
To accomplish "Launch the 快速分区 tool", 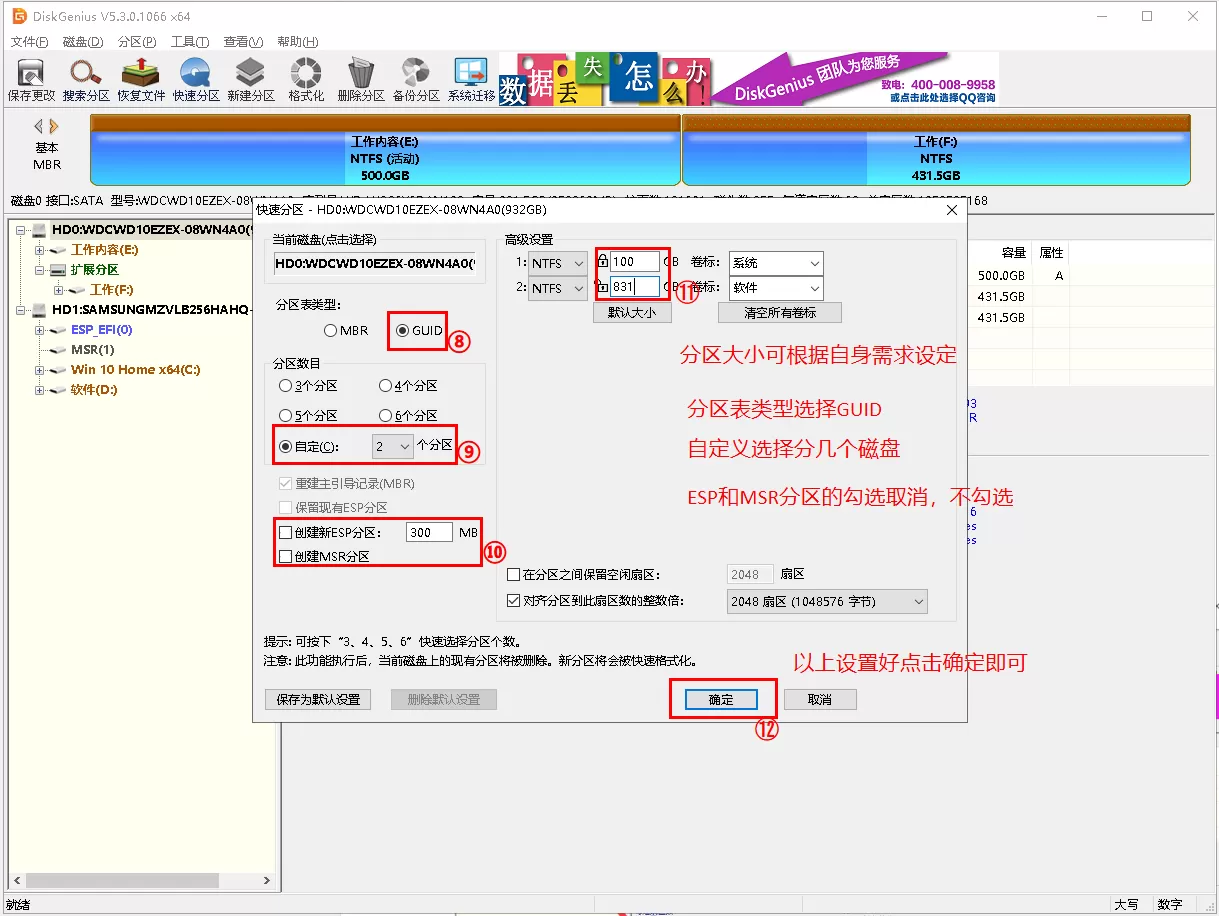I will [195, 79].
